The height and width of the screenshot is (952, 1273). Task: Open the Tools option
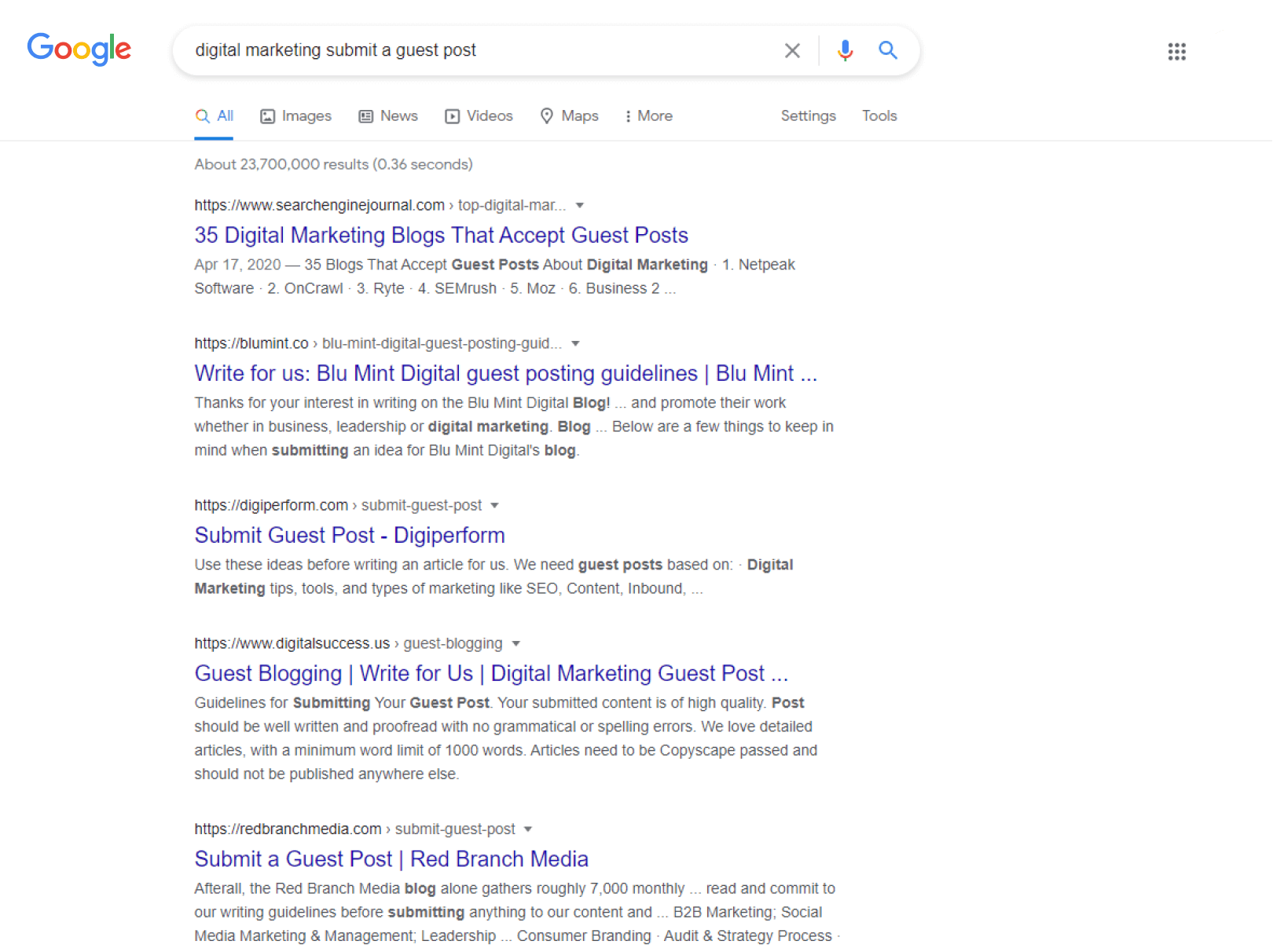(879, 116)
